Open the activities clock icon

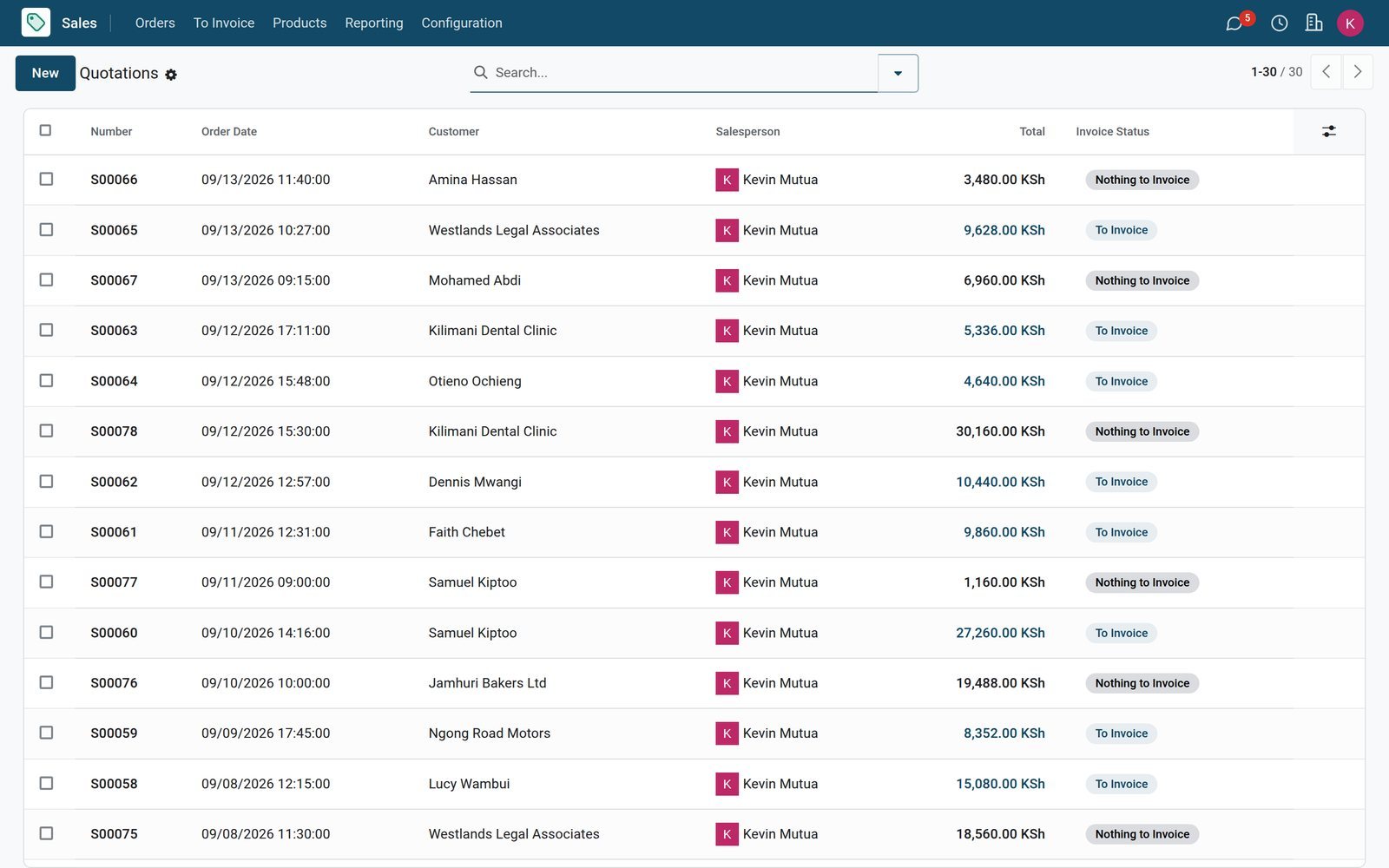pos(1279,23)
